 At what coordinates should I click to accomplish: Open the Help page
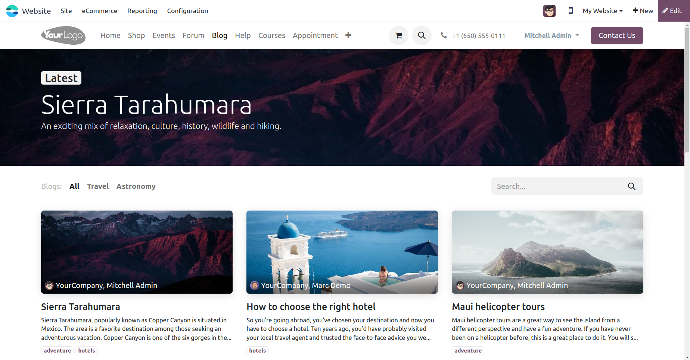242,35
